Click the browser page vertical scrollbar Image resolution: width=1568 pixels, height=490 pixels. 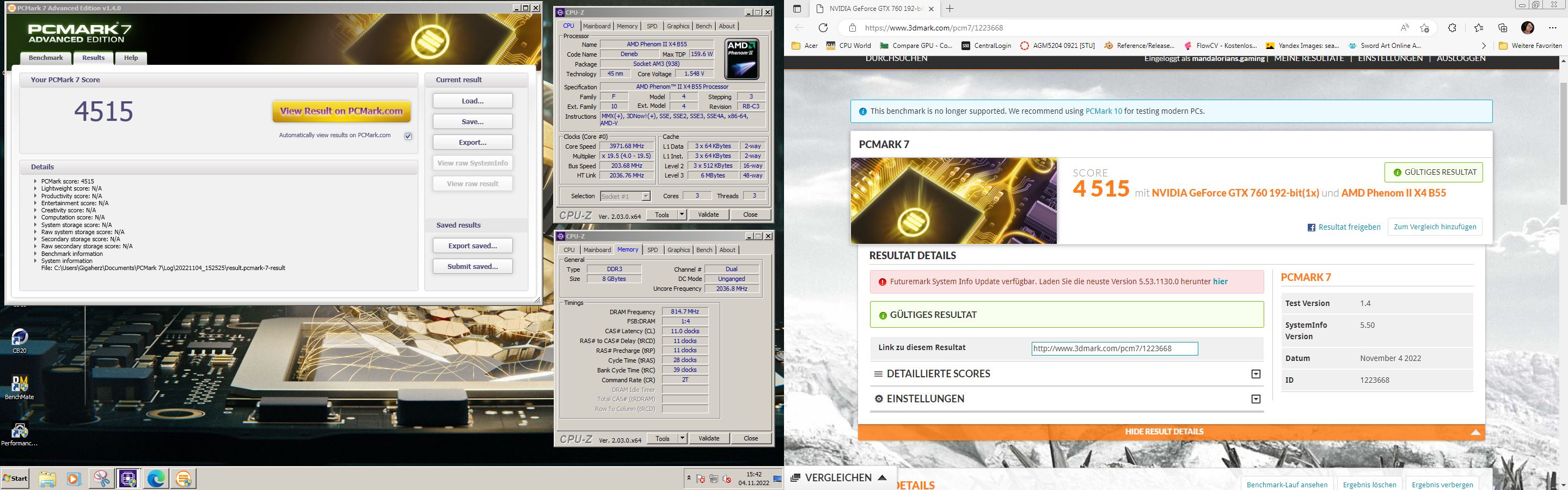1563,143
